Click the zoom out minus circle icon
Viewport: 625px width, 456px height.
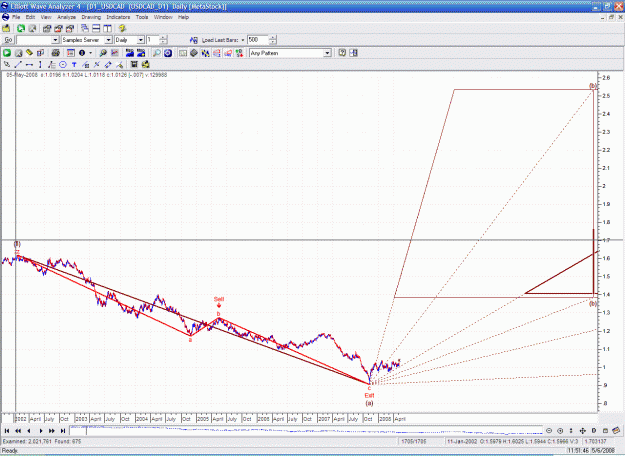coord(549,430)
